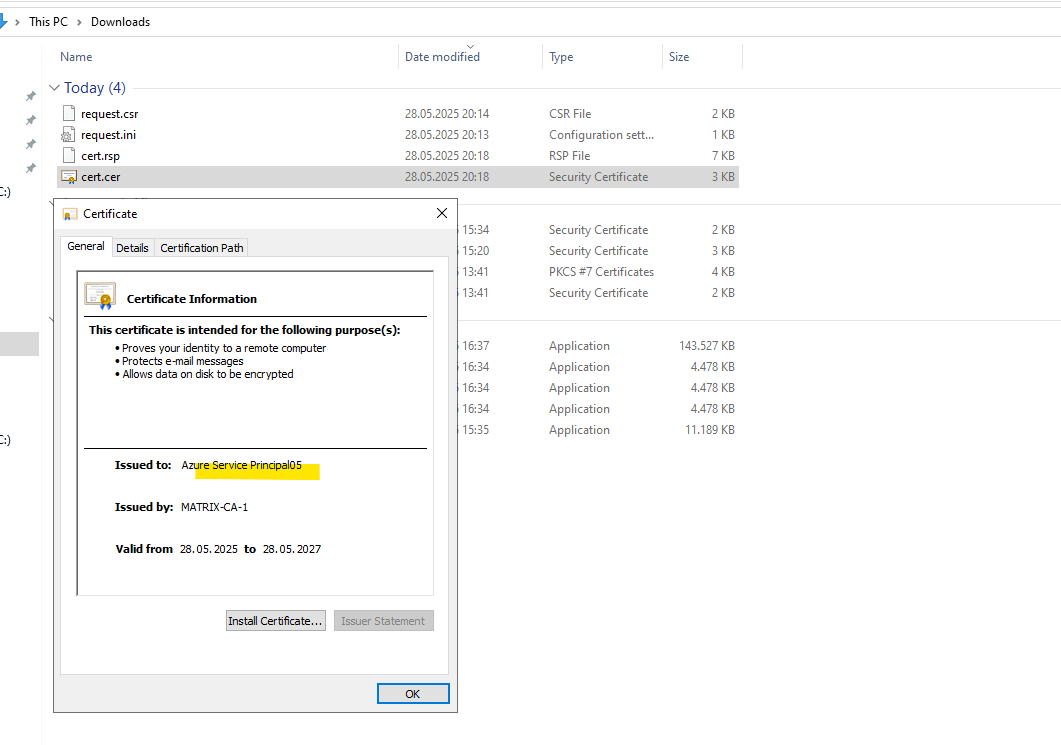Click the Azure Service Principal05 issued-to value
Screen dimensions: 1061x745
click(242, 465)
